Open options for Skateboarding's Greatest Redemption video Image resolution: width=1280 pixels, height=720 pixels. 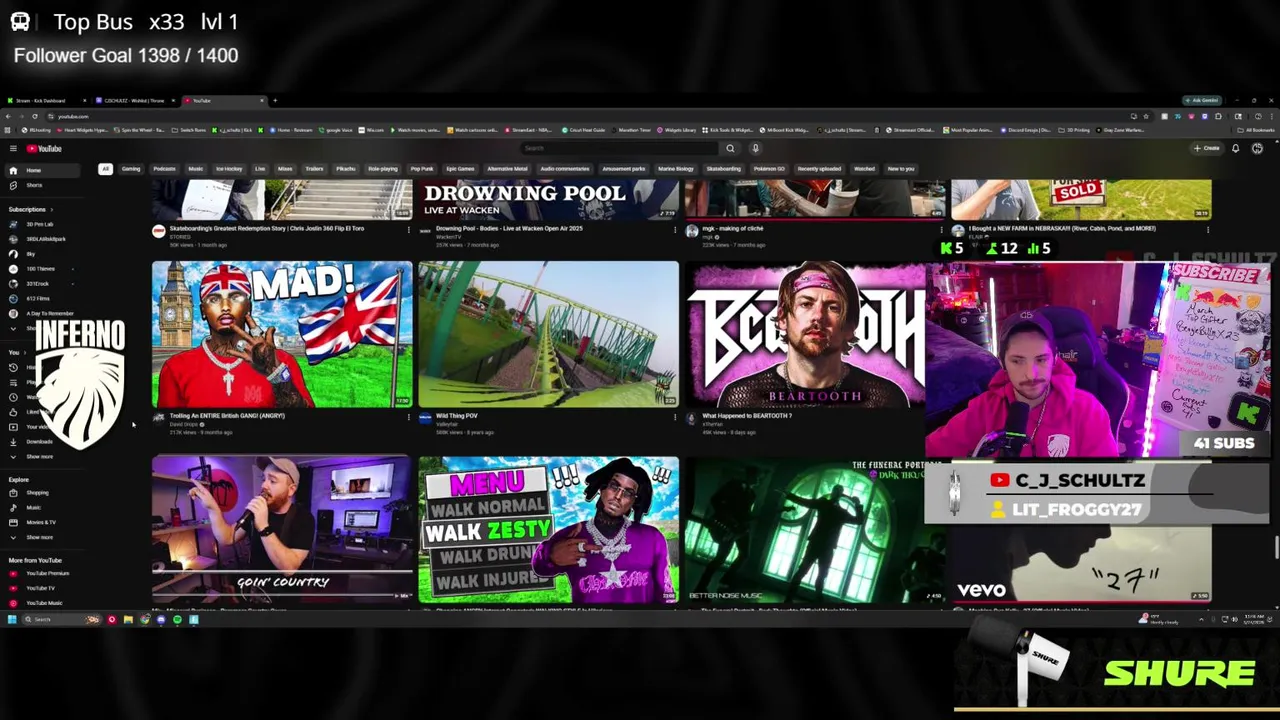408,229
